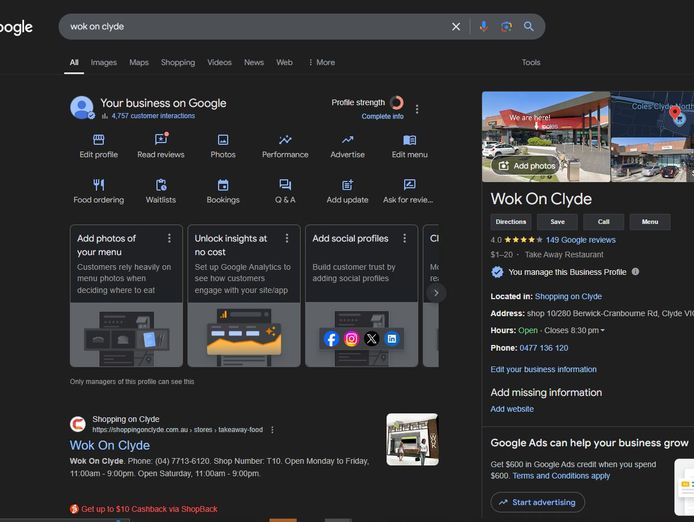The height and width of the screenshot is (522, 694).
Task: Open options on Add photos of menu card
Action: click(169, 239)
